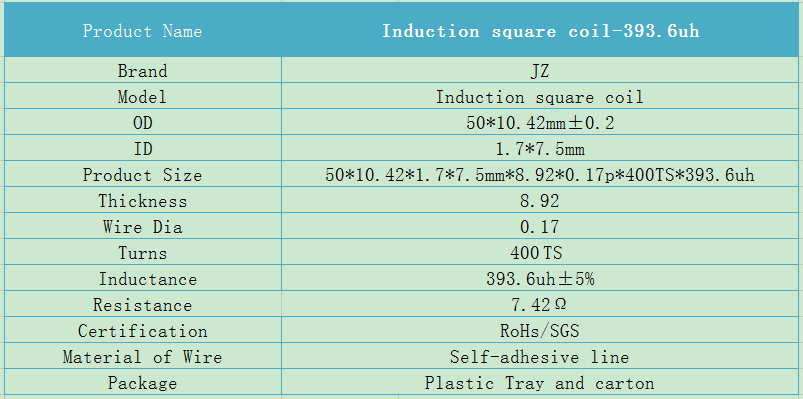Select the Product Size label cell
Image resolution: width=803 pixels, height=399 pixels.
142,174
